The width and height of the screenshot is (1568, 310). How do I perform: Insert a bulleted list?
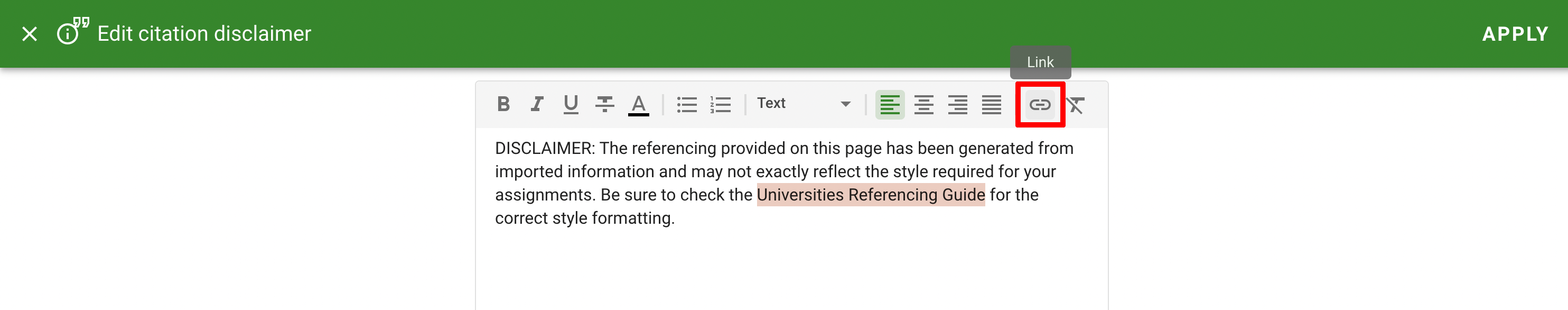pos(687,104)
